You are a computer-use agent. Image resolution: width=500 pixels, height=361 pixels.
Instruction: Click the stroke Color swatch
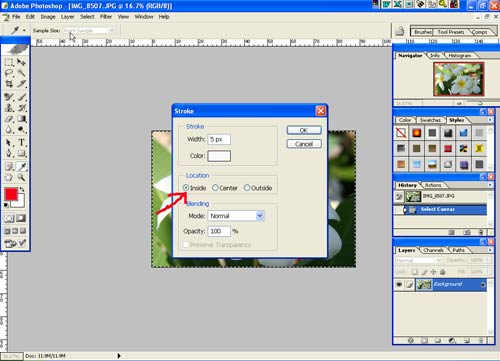219,156
